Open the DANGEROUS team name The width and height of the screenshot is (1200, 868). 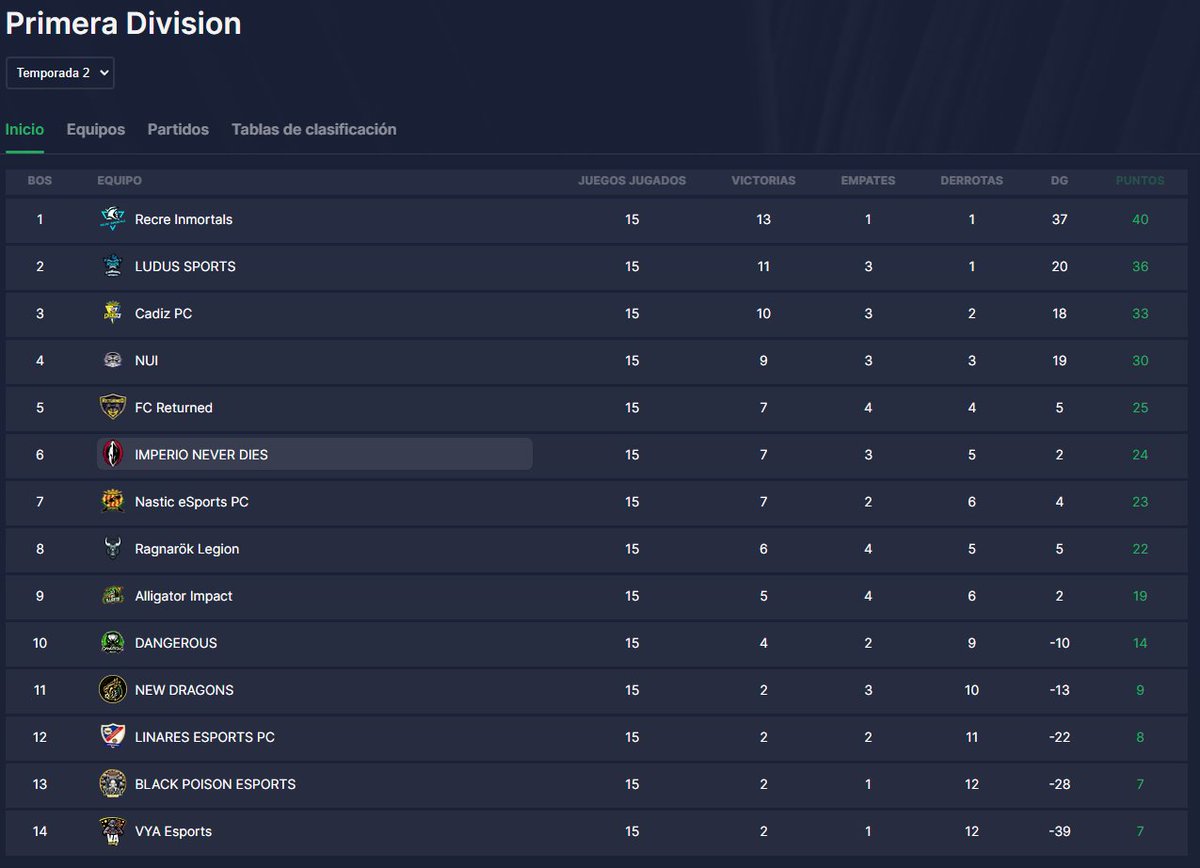pos(176,642)
